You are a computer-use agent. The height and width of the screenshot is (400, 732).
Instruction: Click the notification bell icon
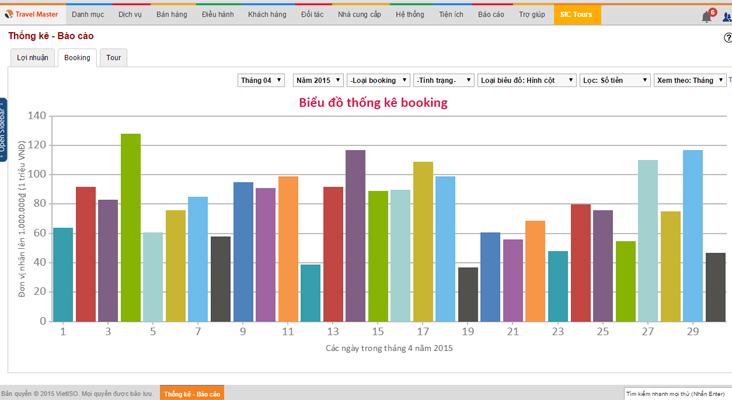pos(707,16)
